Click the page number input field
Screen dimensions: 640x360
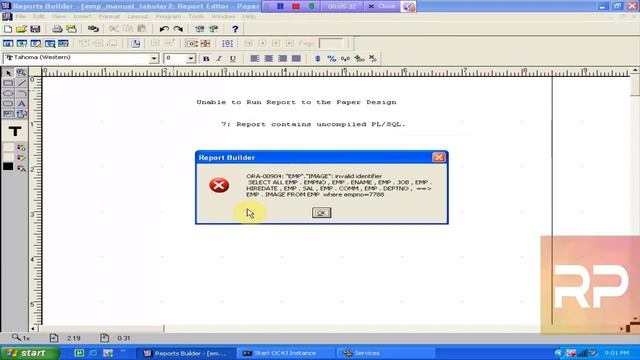pos(331,43)
